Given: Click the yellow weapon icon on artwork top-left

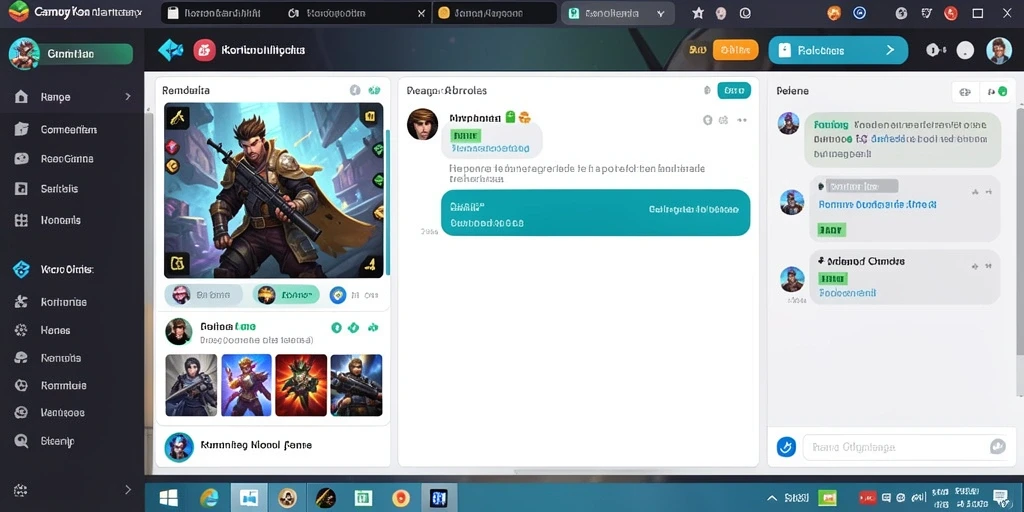Looking at the screenshot, I should [x=177, y=118].
